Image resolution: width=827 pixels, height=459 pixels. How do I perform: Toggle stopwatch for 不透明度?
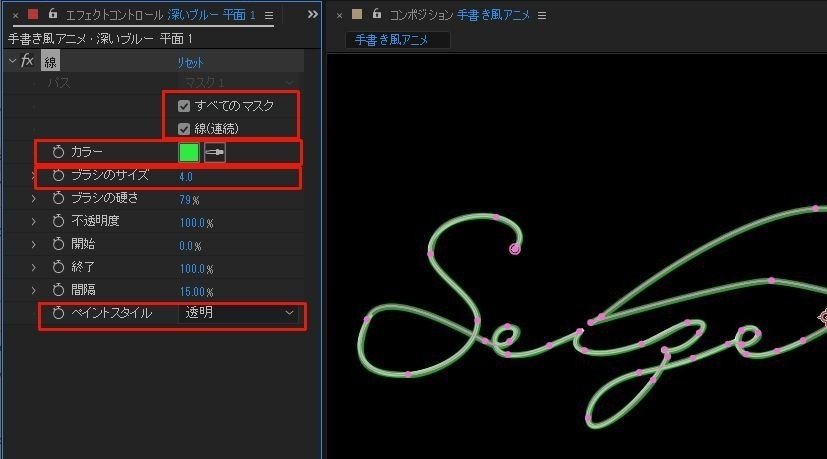click(58, 221)
